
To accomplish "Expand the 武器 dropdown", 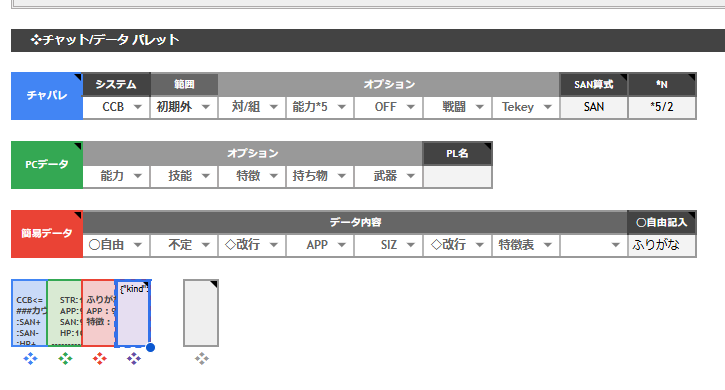I will pyautogui.click(x=411, y=176).
